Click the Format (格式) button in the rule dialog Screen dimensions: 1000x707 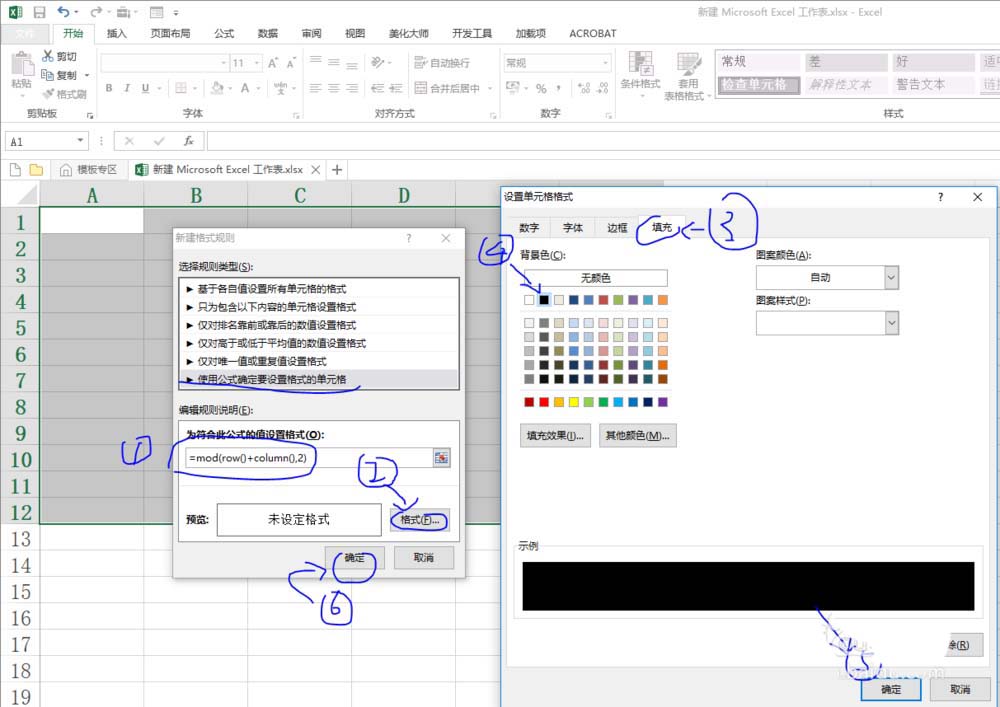pyautogui.click(x=419, y=520)
